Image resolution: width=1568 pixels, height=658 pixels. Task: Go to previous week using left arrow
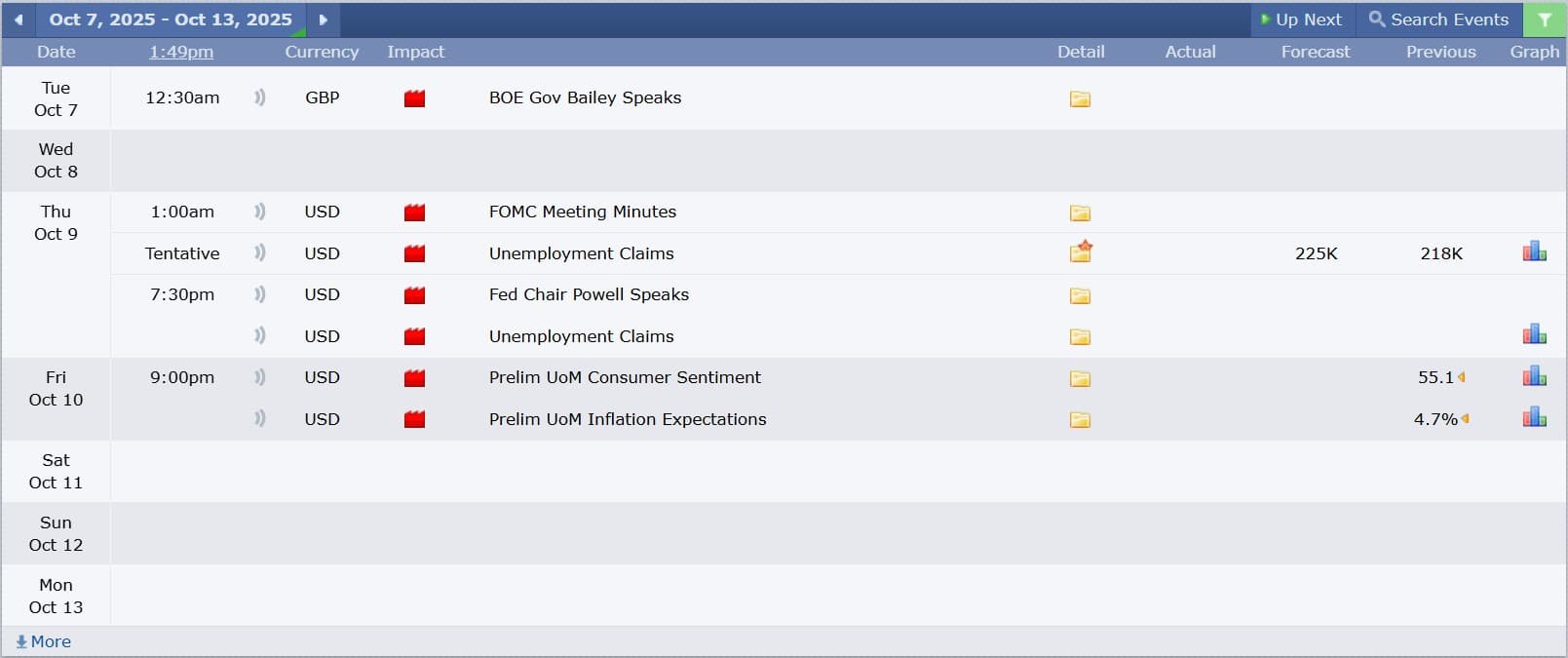19,19
